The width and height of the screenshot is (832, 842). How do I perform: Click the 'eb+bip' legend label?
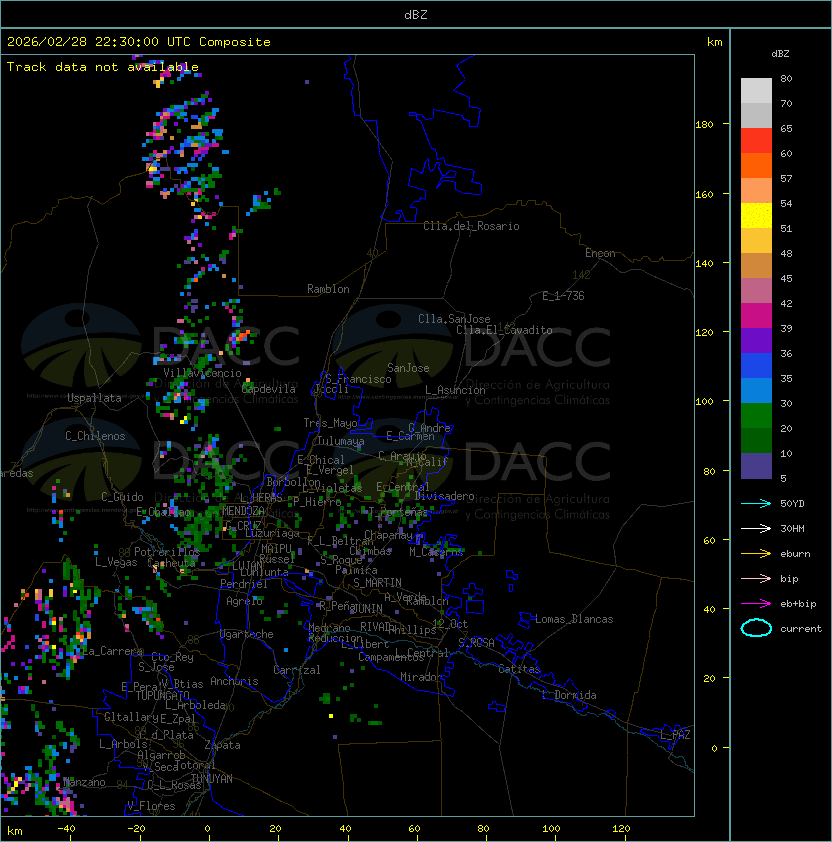798,604
